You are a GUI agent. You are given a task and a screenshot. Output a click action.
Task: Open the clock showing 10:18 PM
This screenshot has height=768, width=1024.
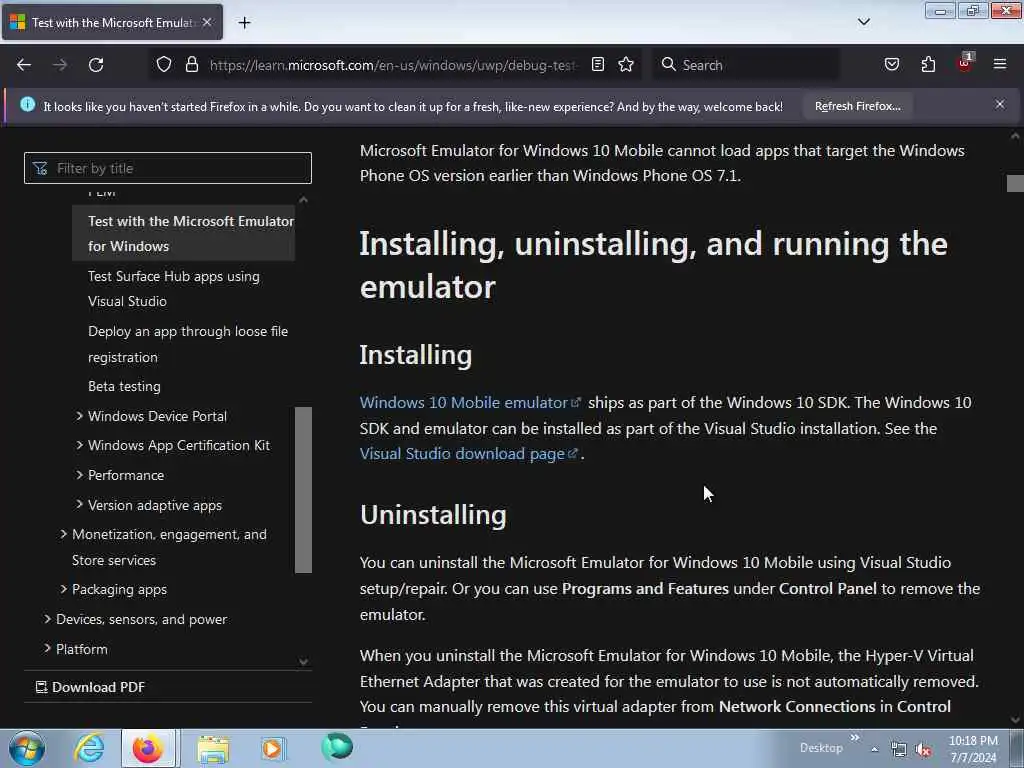coord(973,749)
